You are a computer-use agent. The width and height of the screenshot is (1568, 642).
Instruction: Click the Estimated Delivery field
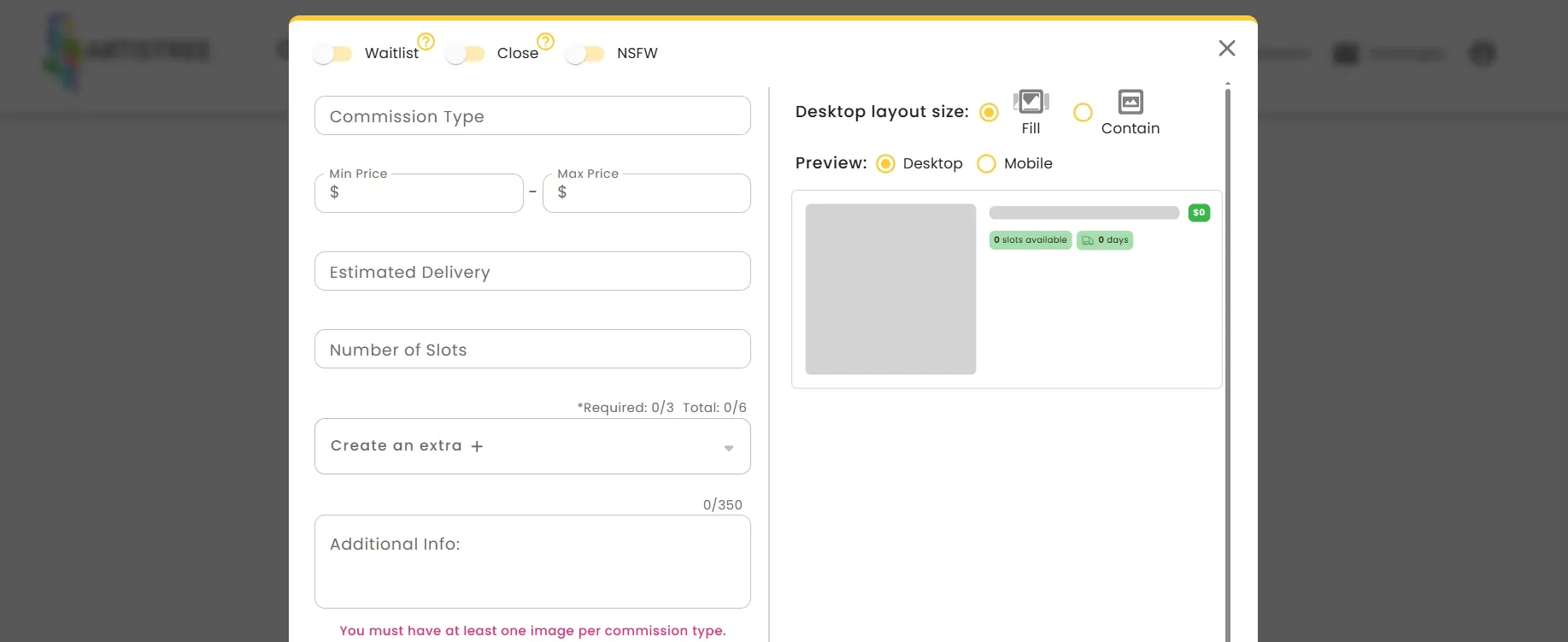tap(532, 271)
